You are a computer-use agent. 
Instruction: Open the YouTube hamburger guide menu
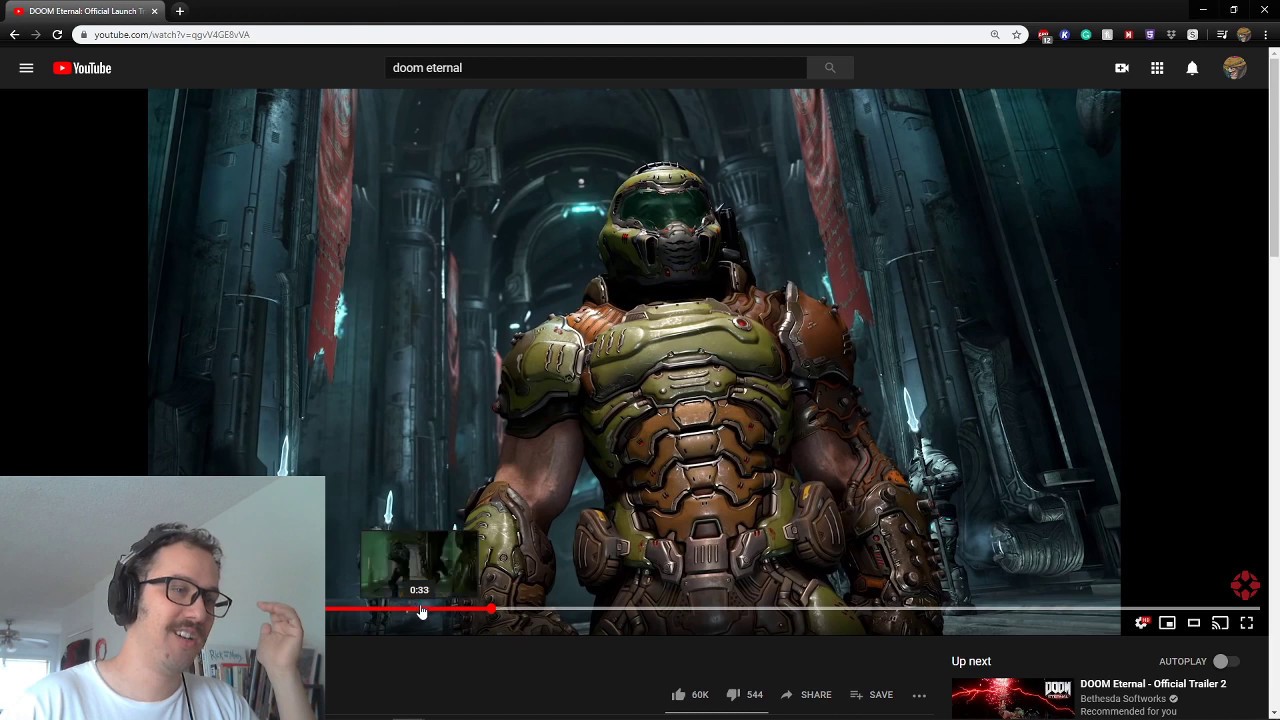[26, 68]
